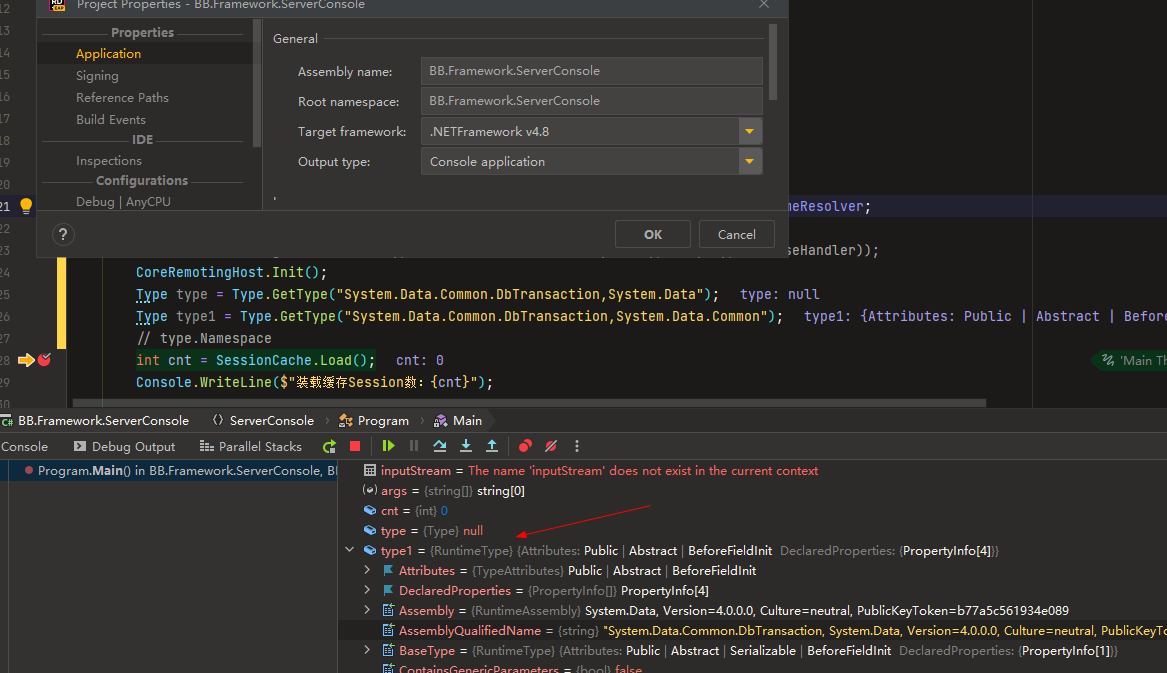The height and width of the screenshot is (673, 1167).
Task: Click the DeclaredProperties flag icon
Action: (x=388, y=590)
